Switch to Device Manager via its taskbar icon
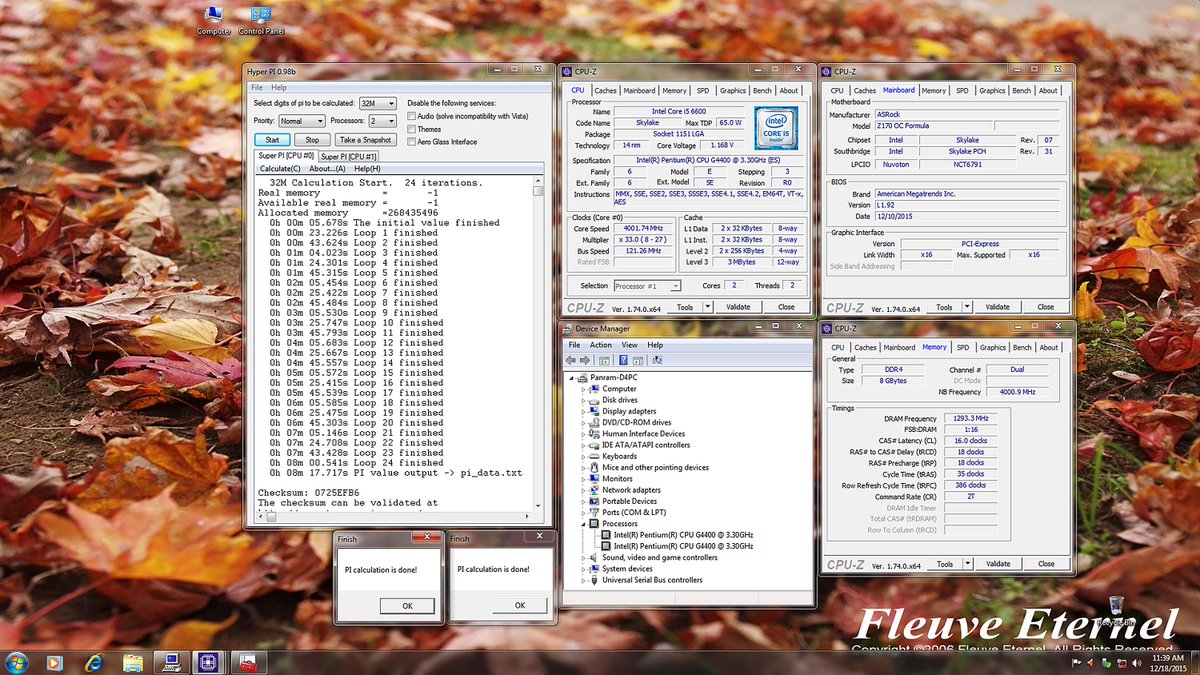This screenshot has width=1200, height=675. pyautogui.click(x=172, y=662)
